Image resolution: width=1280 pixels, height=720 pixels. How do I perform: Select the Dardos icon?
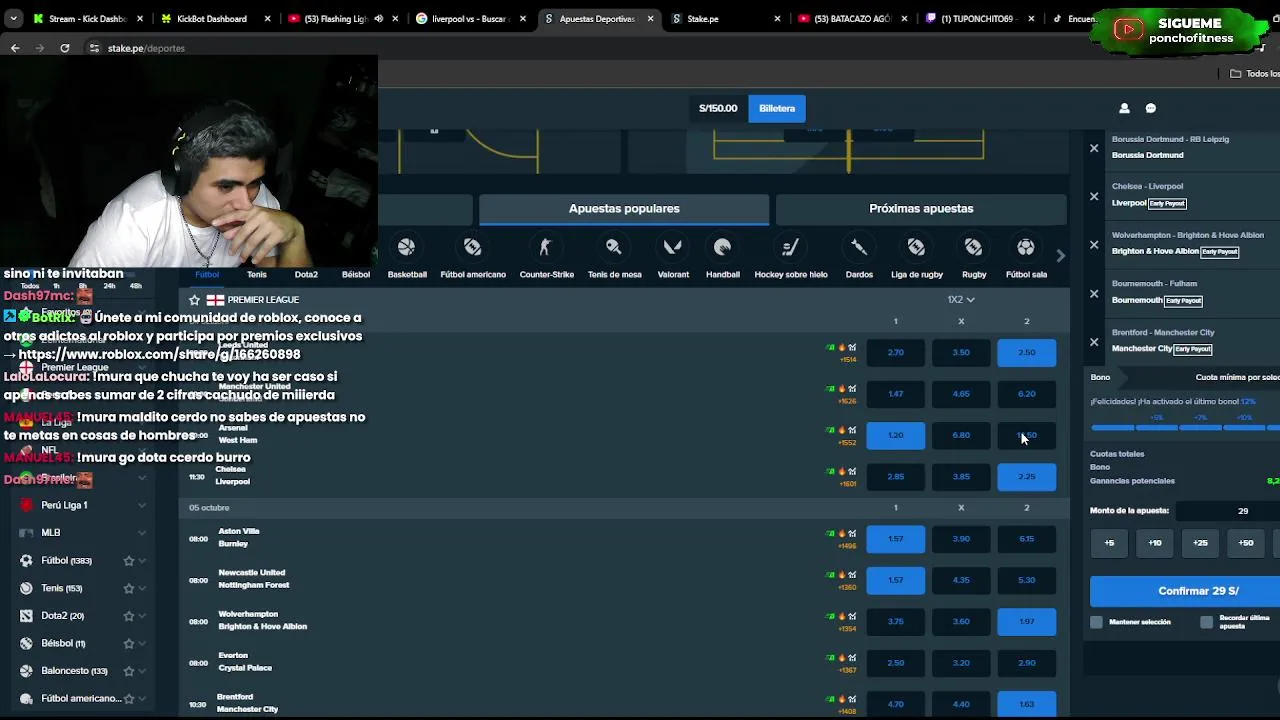click(x=859, y=247)
